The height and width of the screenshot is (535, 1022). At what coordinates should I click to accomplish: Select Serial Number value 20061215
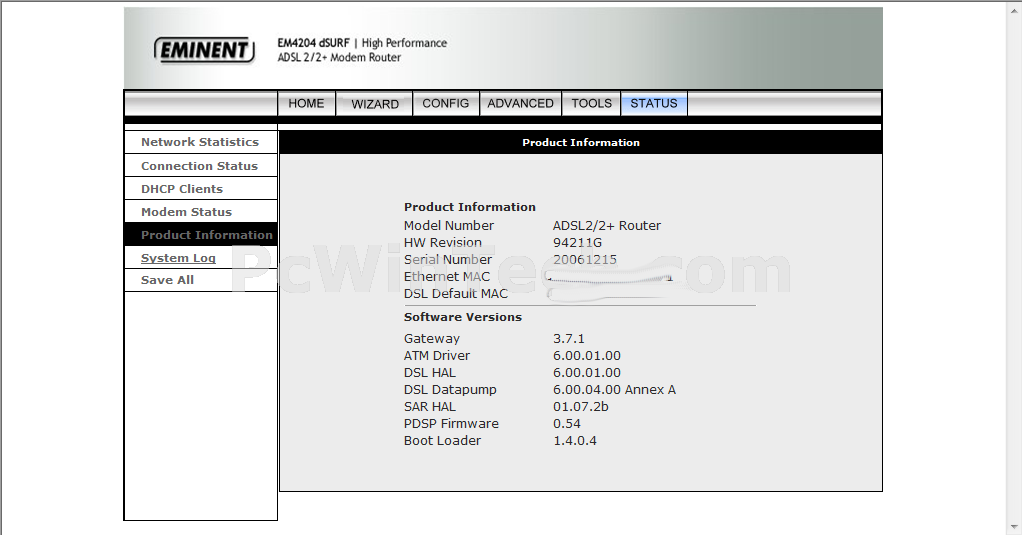coord(585,259)
